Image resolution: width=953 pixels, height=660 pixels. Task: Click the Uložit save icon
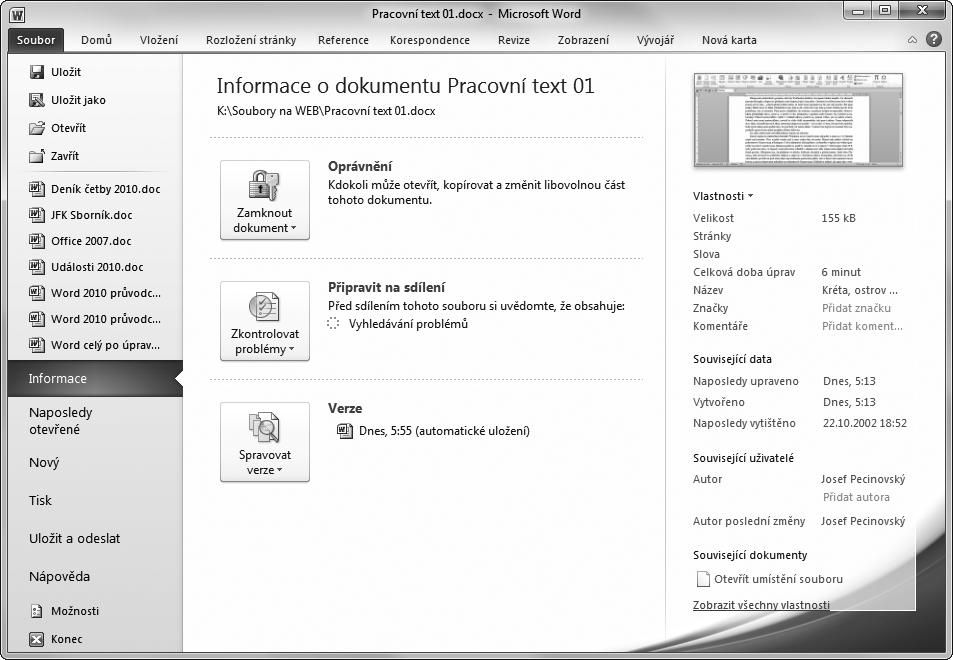tap(36, 72)
